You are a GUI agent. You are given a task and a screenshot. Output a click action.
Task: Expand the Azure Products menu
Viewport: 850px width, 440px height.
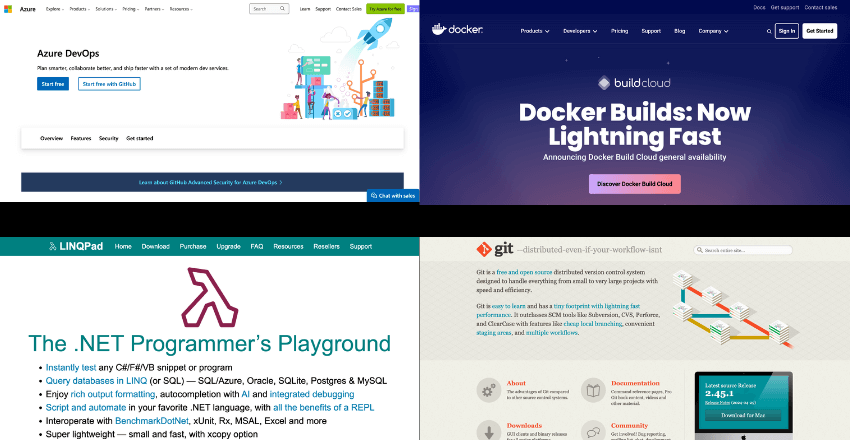coord(80,9)
